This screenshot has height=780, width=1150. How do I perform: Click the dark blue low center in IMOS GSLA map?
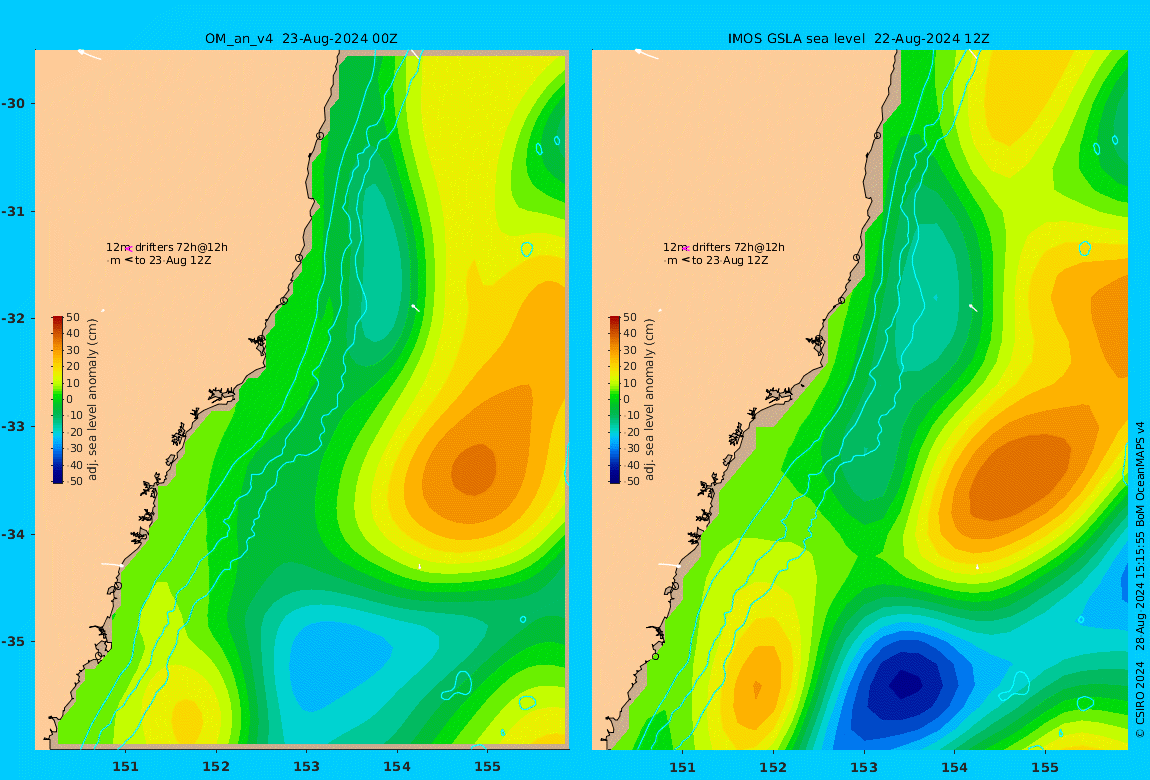[x=905, y=685]
